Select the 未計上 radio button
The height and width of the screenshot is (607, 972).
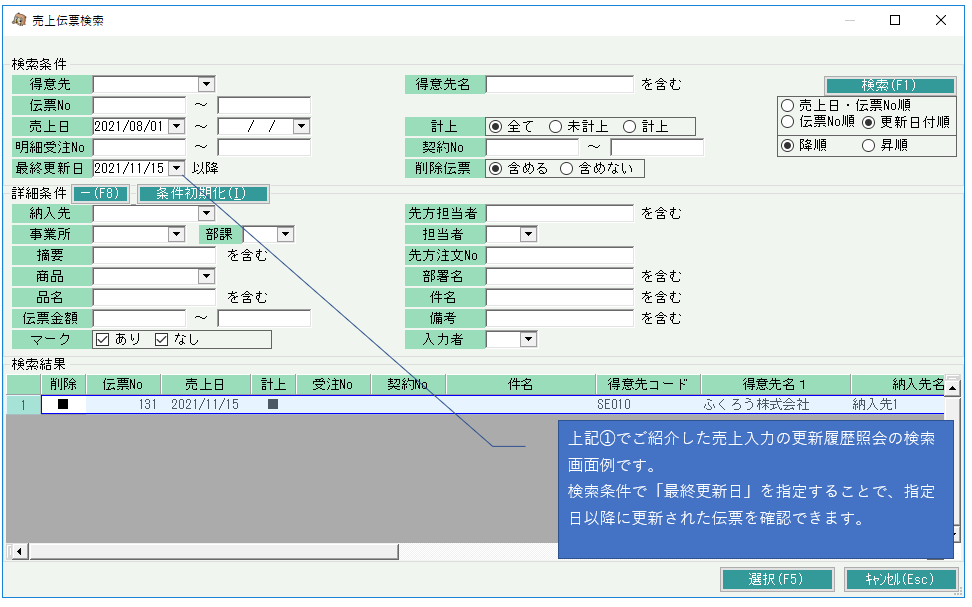click(556, 127)
